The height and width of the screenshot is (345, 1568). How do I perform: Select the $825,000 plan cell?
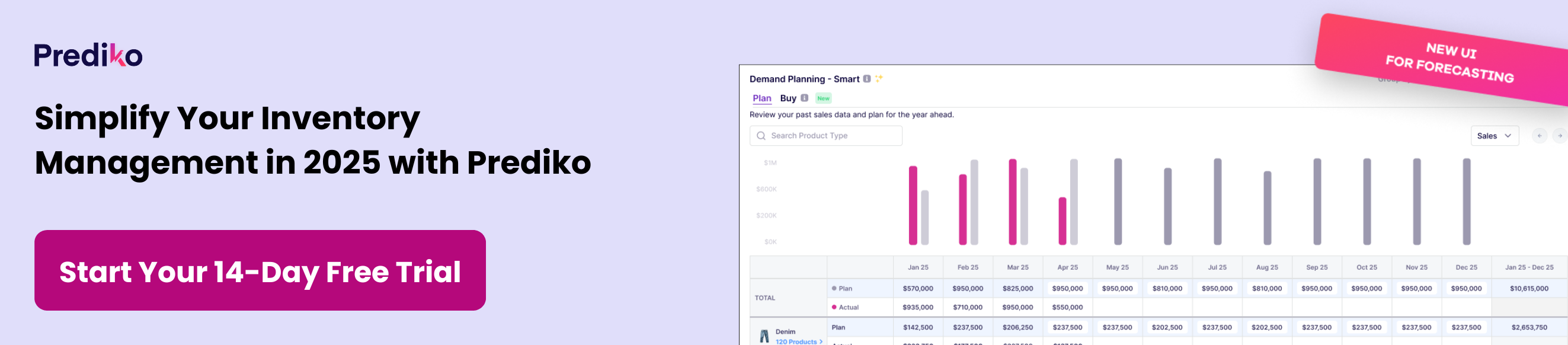(1017, 289)
